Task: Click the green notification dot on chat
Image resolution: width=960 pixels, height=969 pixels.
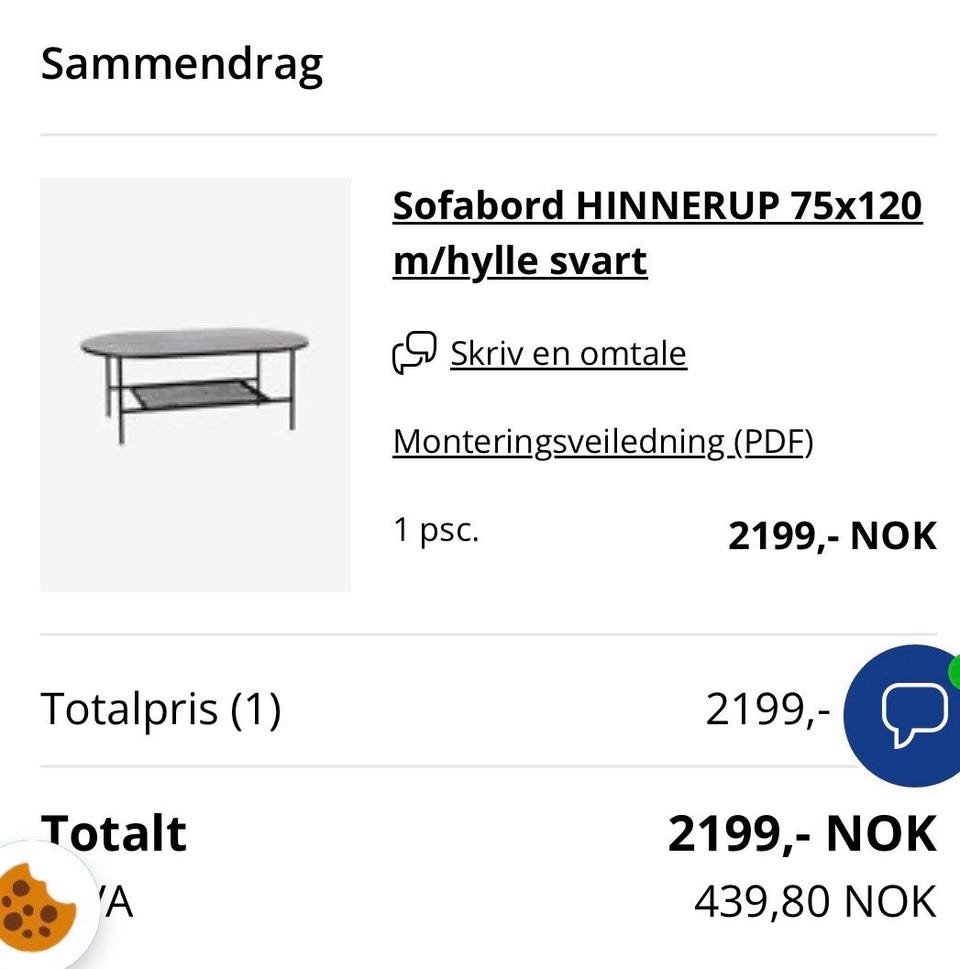Action: (954, 671)
